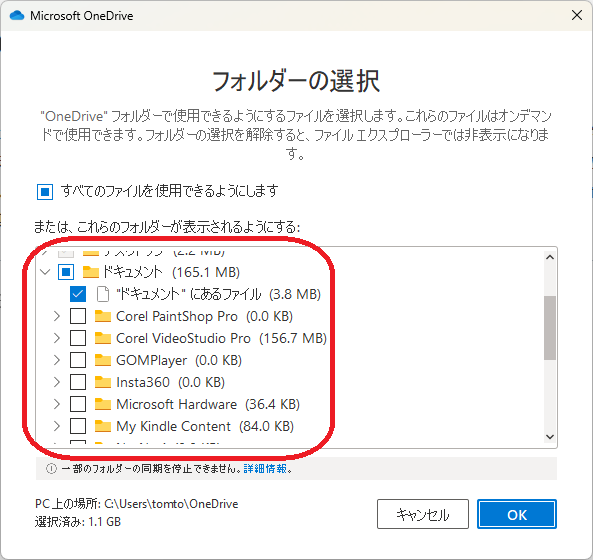Toggle the ドキュメント folder checkbox
Image resolution: width=593 pixels, height=560 pixels.
point(66,272)
